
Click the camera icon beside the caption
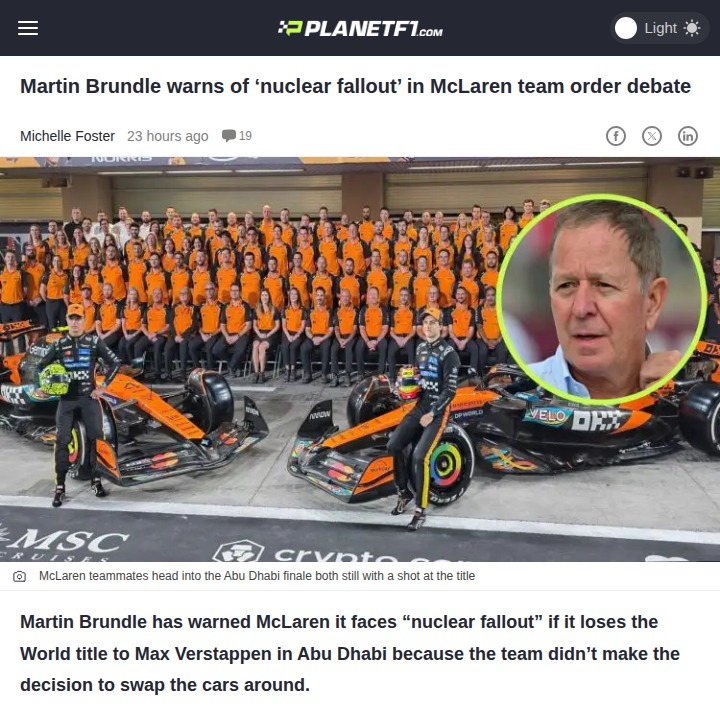tap(19, 576)
